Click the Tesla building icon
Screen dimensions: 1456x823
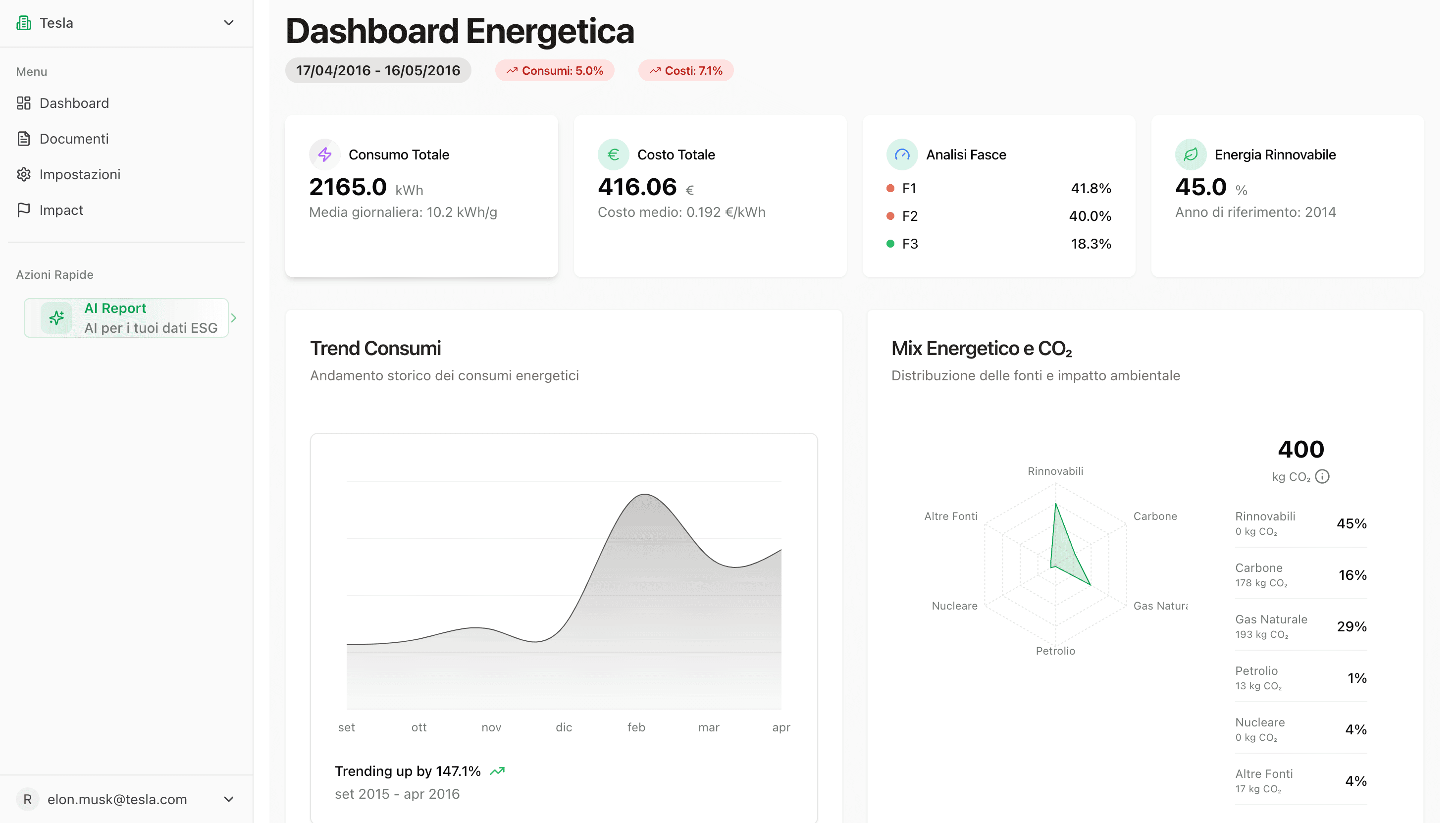[x=24, y=23]
